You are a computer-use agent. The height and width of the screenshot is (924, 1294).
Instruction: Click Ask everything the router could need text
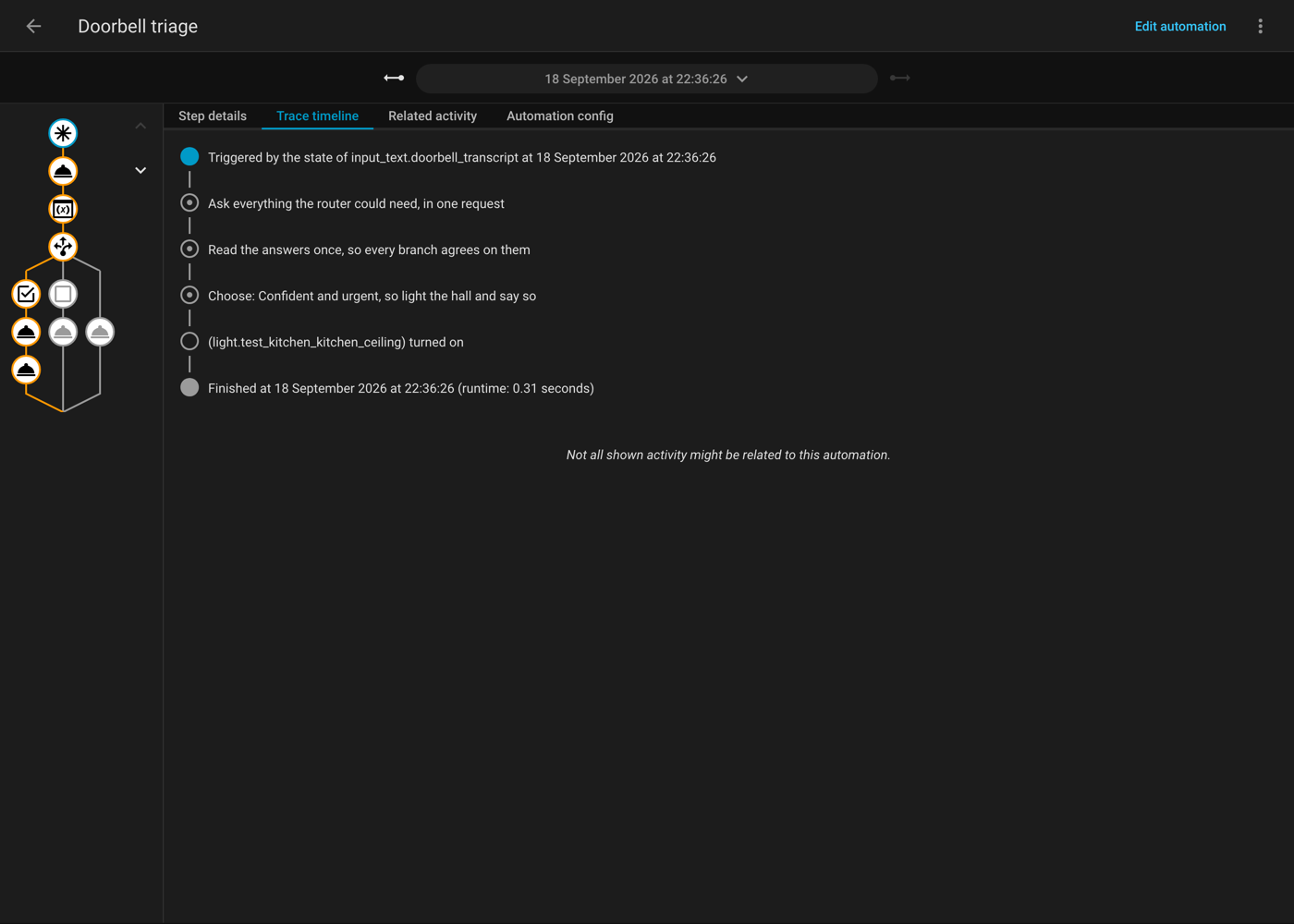tap(356, 204)
